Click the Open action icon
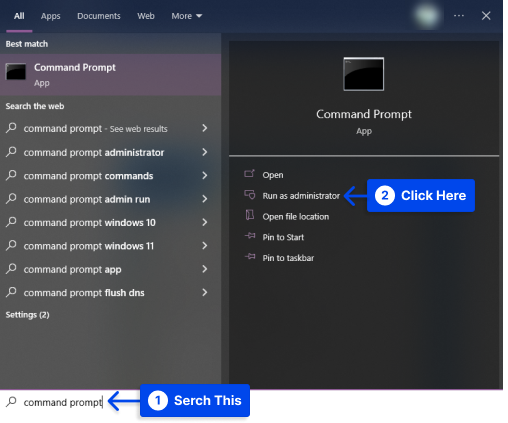508x423 pixels. [249, 174]
